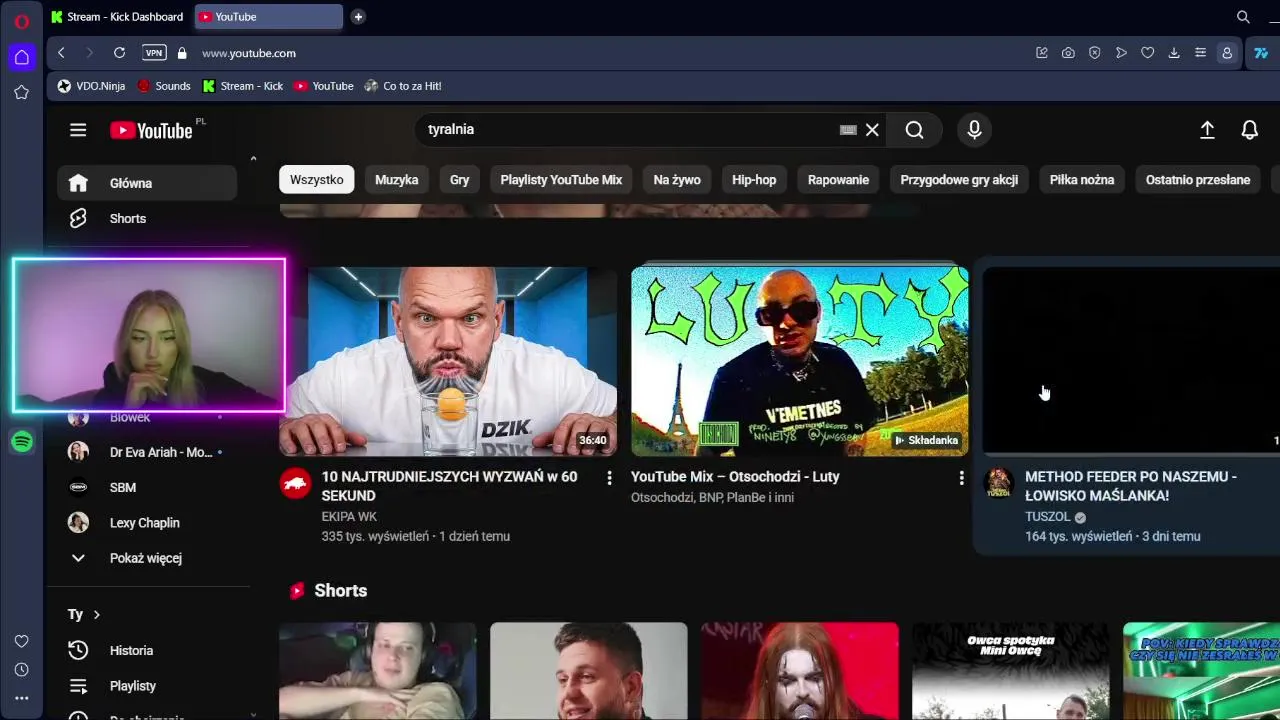Image resolution: width=1280 pixels, height=720 pixels.
Task: Open the ad blocker shield icon
Action: pyautogui.click(x=1095, y=53)
